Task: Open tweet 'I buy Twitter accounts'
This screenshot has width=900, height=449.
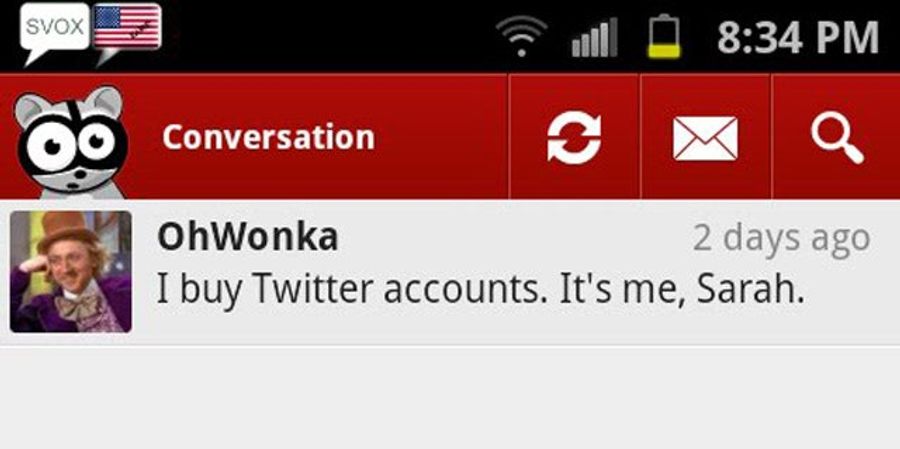Action: pyautogui.click(x=480, y=290)
